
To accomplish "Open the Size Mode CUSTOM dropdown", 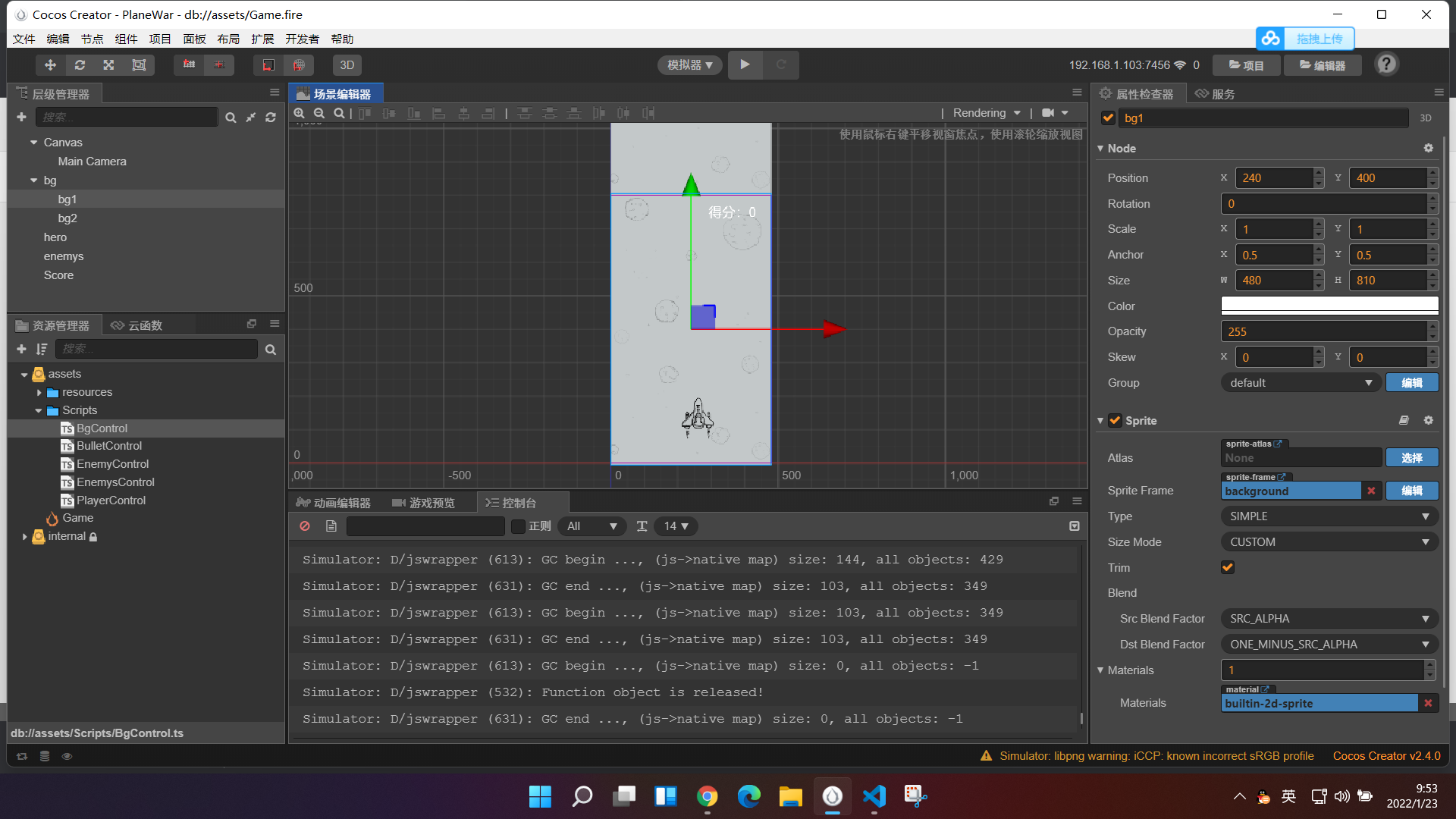I will 1329,542.
